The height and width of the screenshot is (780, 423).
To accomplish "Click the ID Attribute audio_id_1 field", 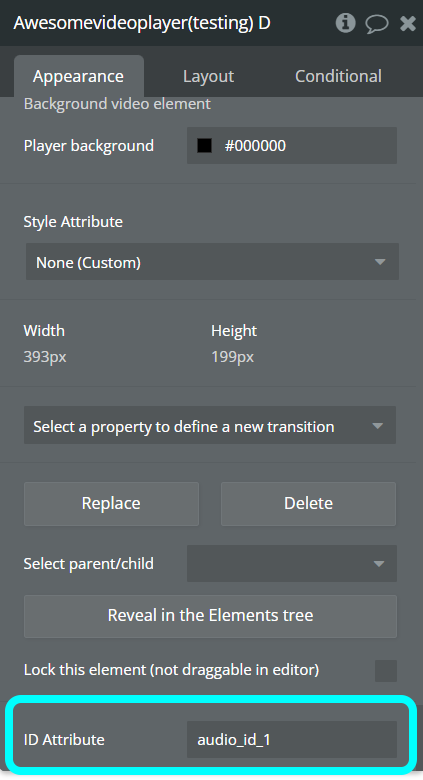I will (x=292, y=740).
